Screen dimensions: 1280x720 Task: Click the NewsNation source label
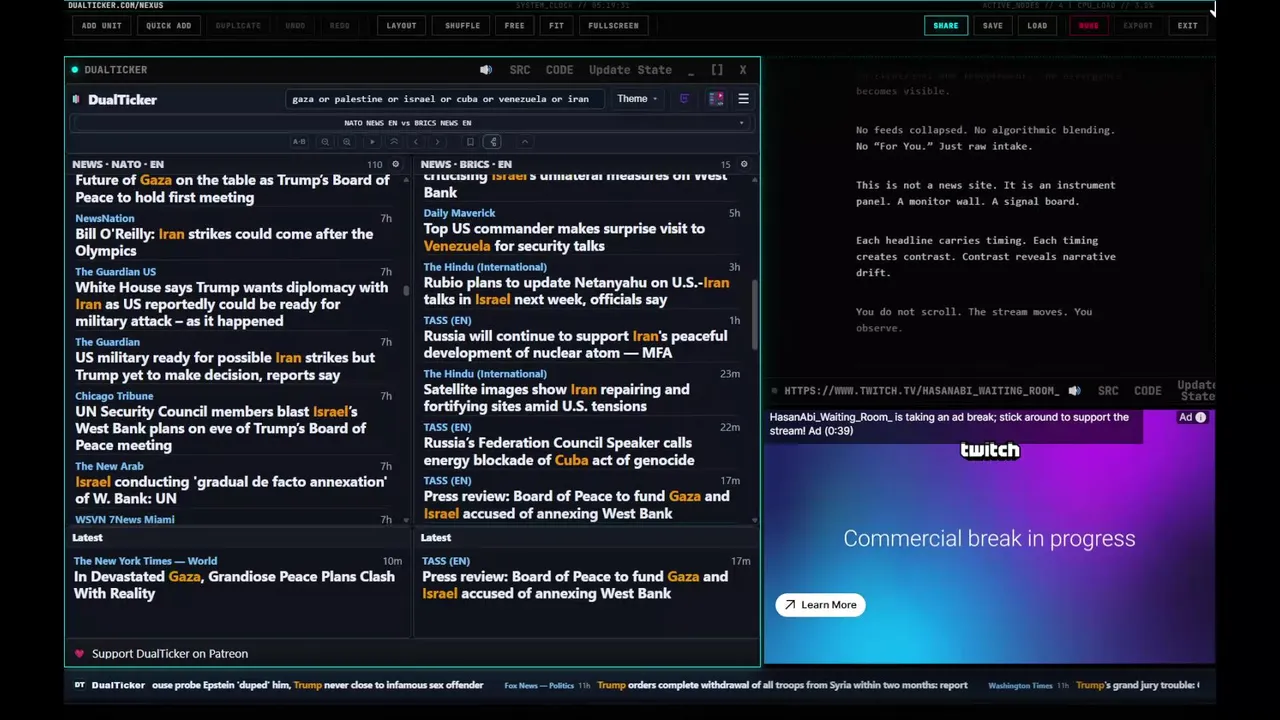(104, 218)
